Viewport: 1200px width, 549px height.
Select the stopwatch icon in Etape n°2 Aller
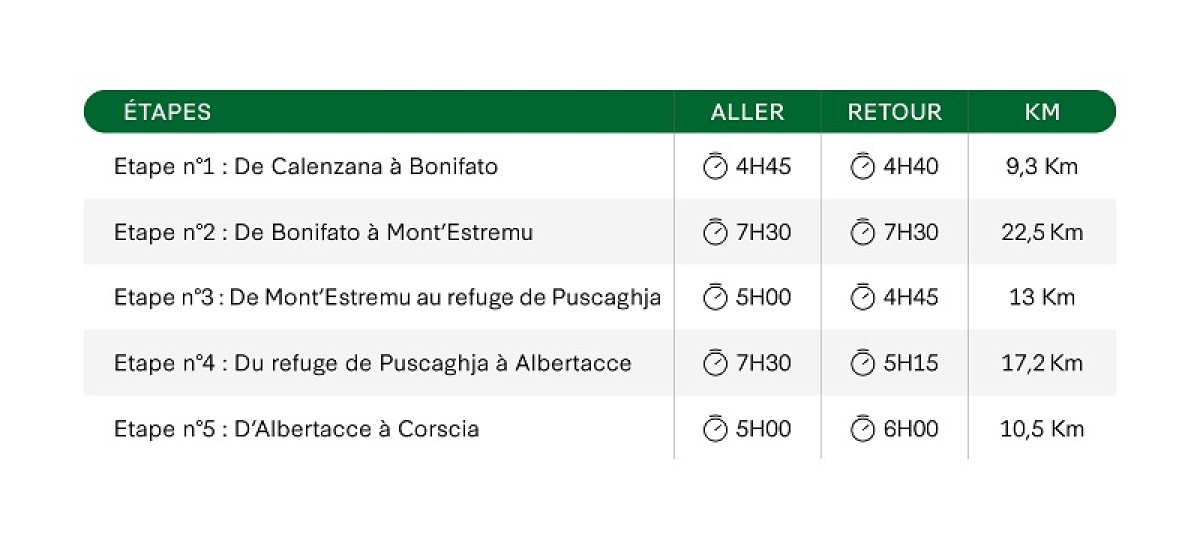tap(715, 232)
